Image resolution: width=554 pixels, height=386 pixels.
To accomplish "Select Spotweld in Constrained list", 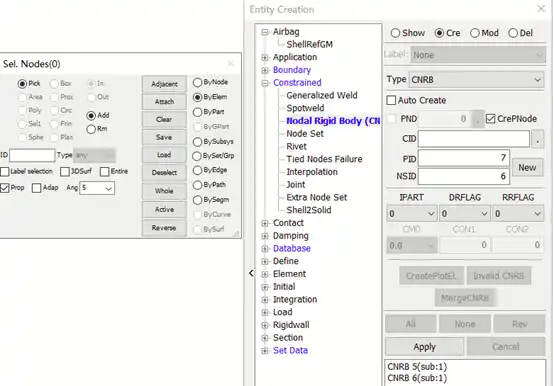I will (305, 108).
